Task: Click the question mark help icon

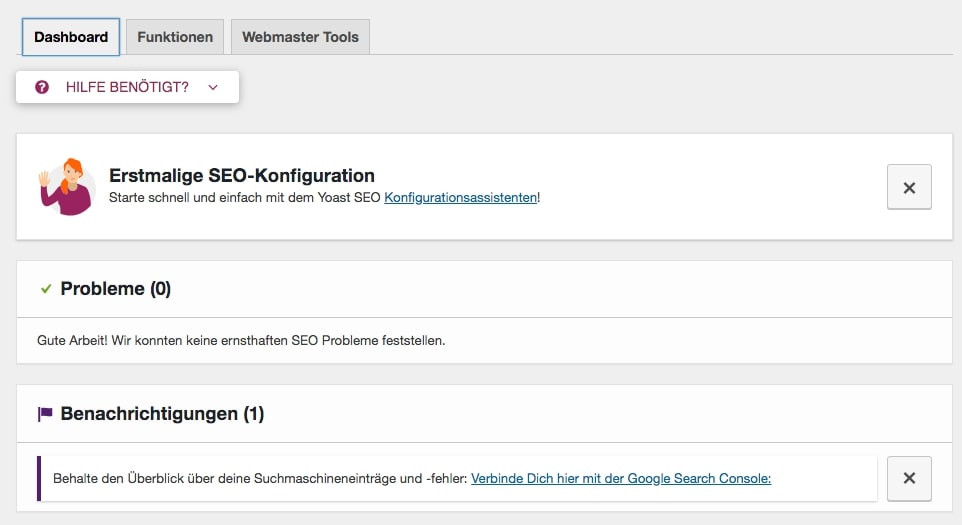Action: tap(42, 87)
